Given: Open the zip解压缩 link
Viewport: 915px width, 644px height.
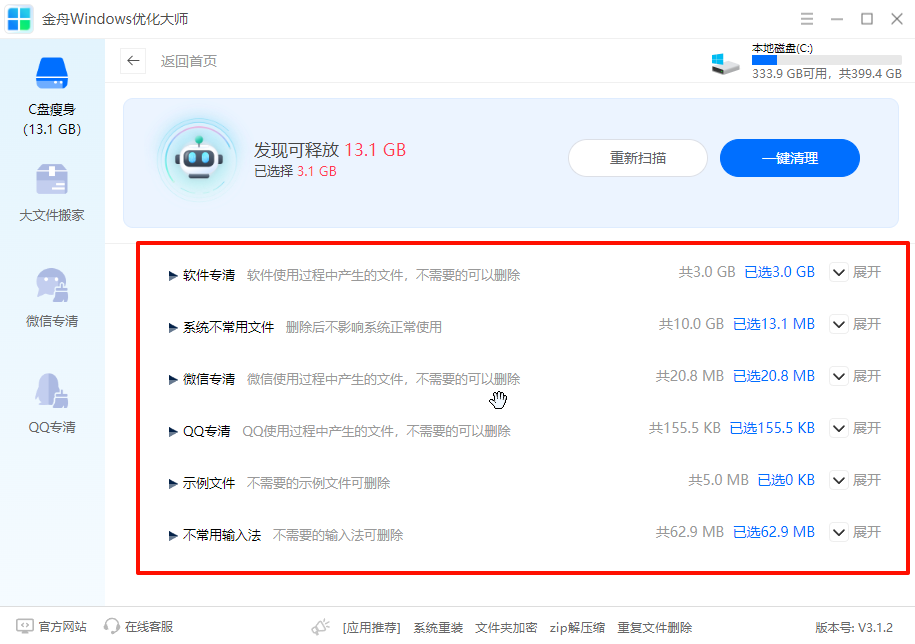Looking at the screenshot, I should 577,628.
